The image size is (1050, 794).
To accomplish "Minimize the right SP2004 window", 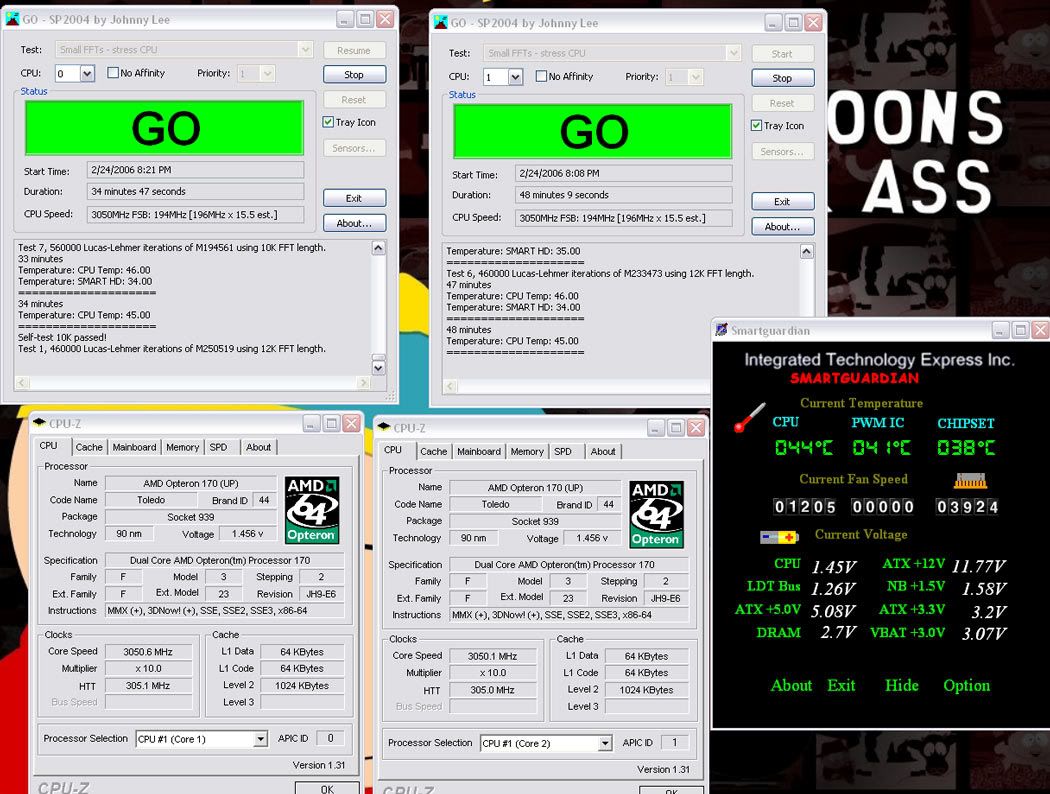I will click(x=773, y=22).
